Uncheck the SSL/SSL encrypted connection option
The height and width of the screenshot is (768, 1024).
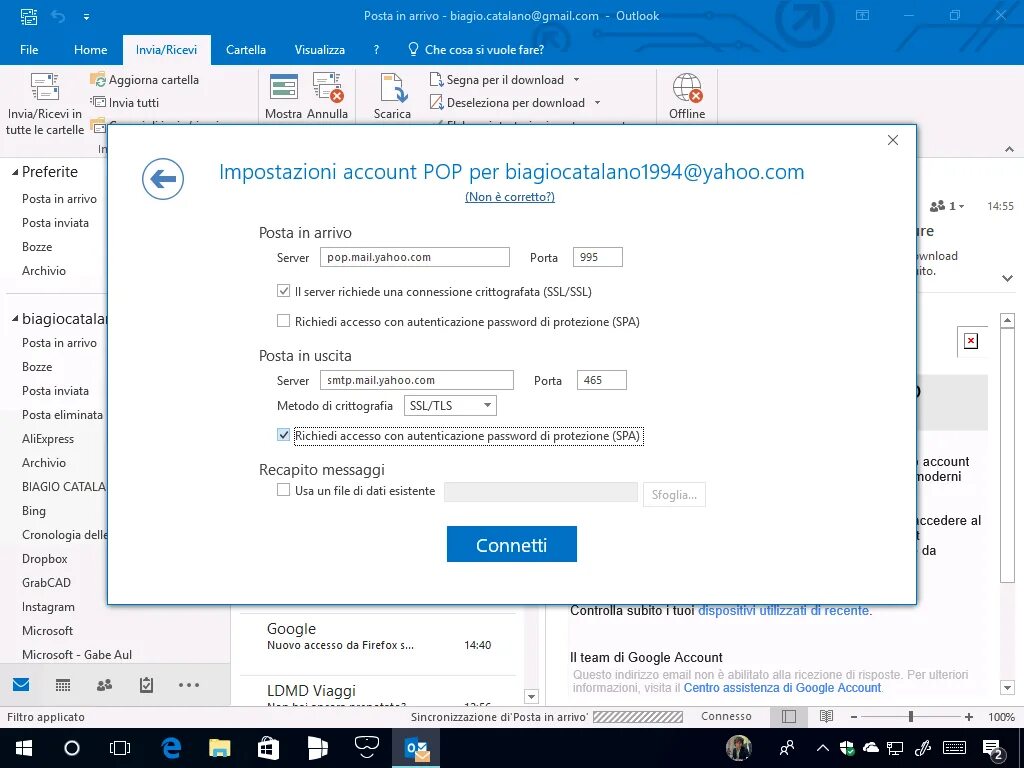tap(283, 291)
